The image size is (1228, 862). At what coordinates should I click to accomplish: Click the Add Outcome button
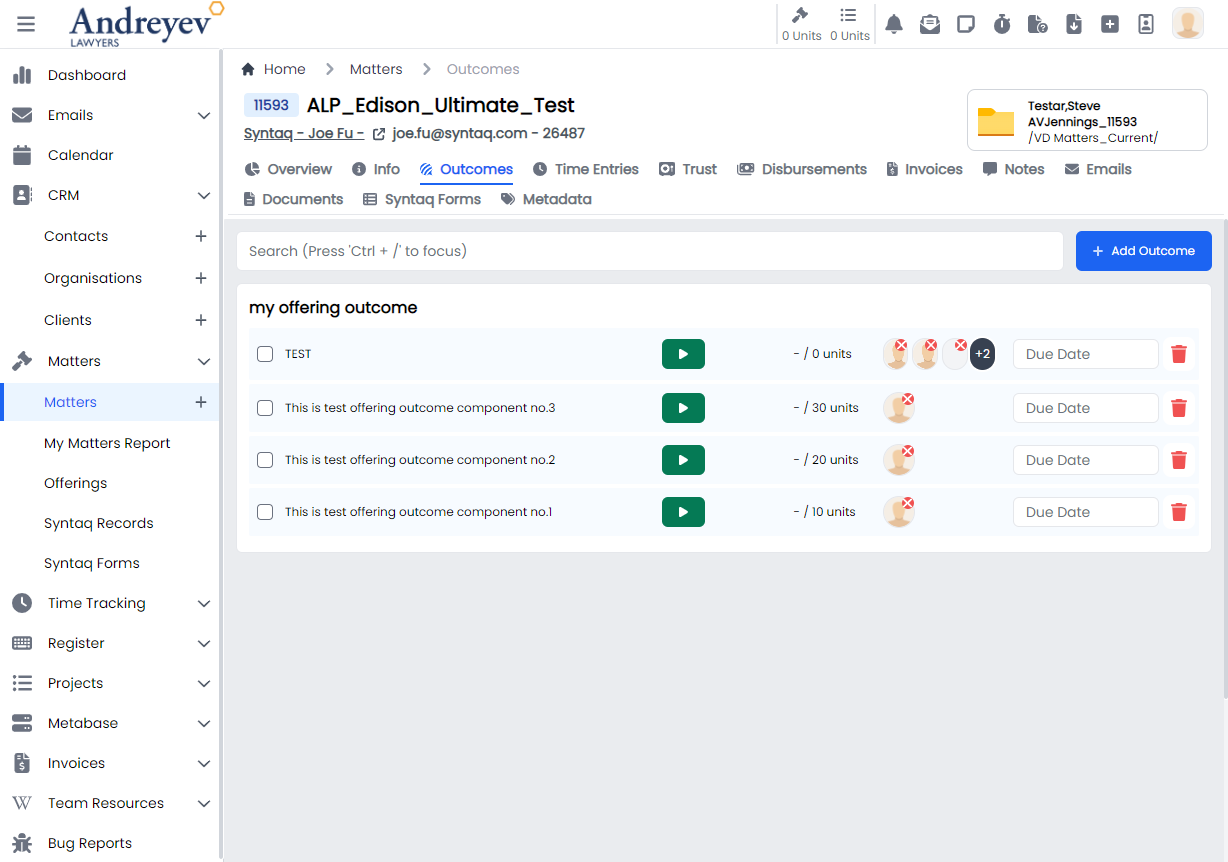1143,251
